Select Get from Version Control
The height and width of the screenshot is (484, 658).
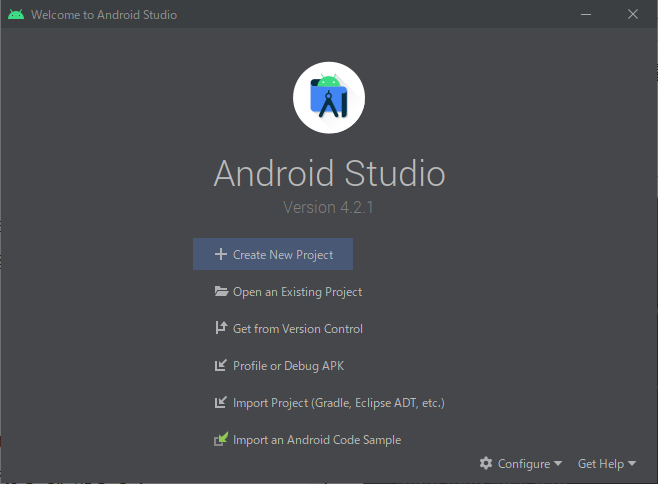coord(288,328)
